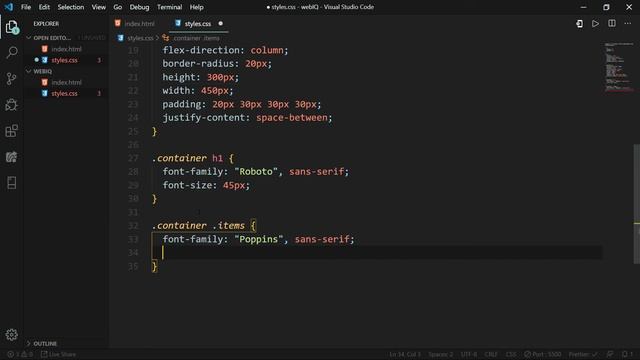Select index.html under Open Editors

pos(66,49)
